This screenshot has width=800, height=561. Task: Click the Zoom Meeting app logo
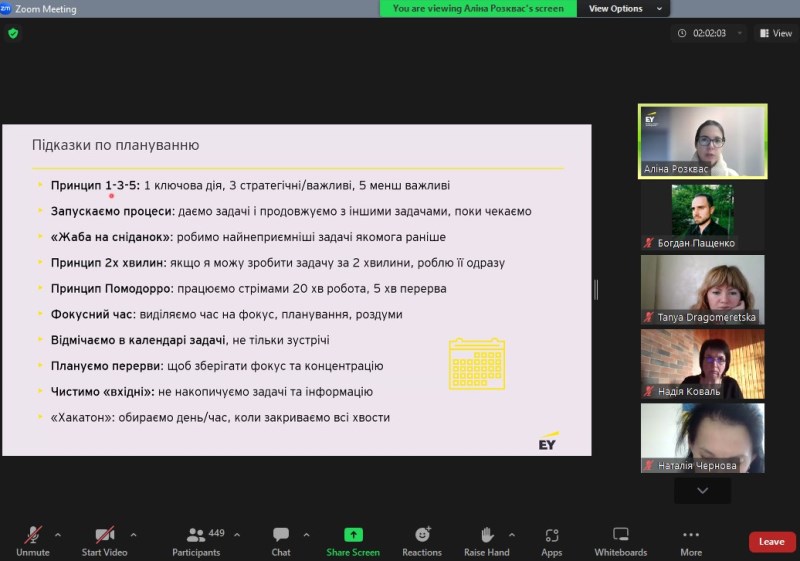(6, 9)
